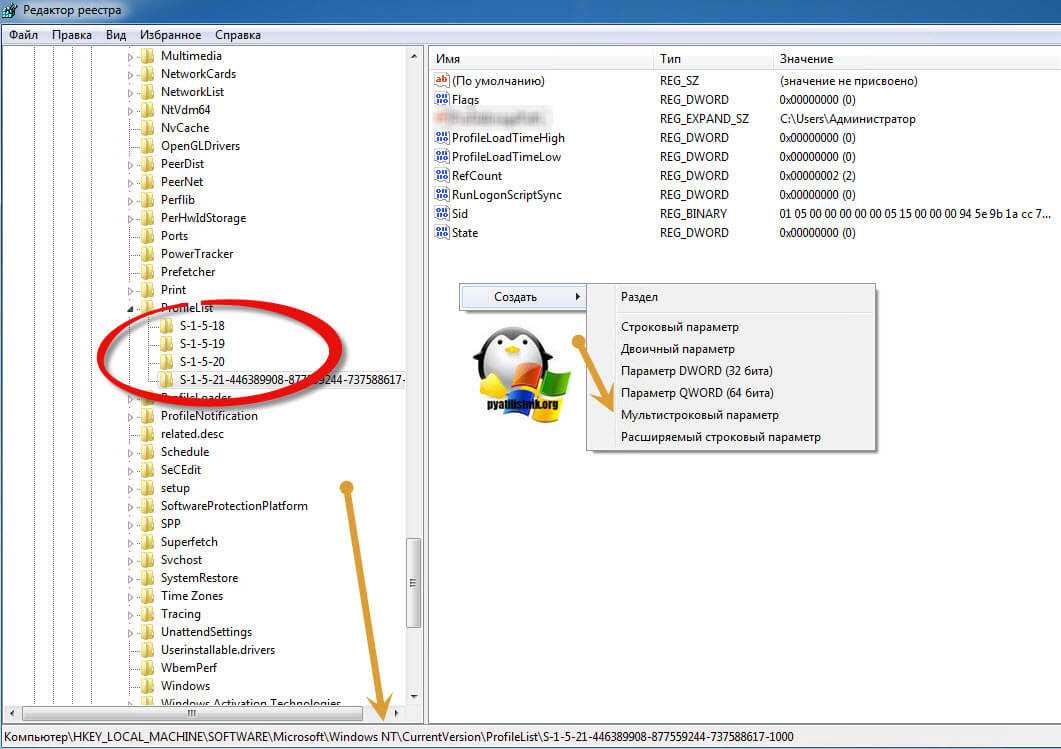Collapse the ProfileList tree node
Screen dimensions: 1061x749
click(x=130, y=308)
